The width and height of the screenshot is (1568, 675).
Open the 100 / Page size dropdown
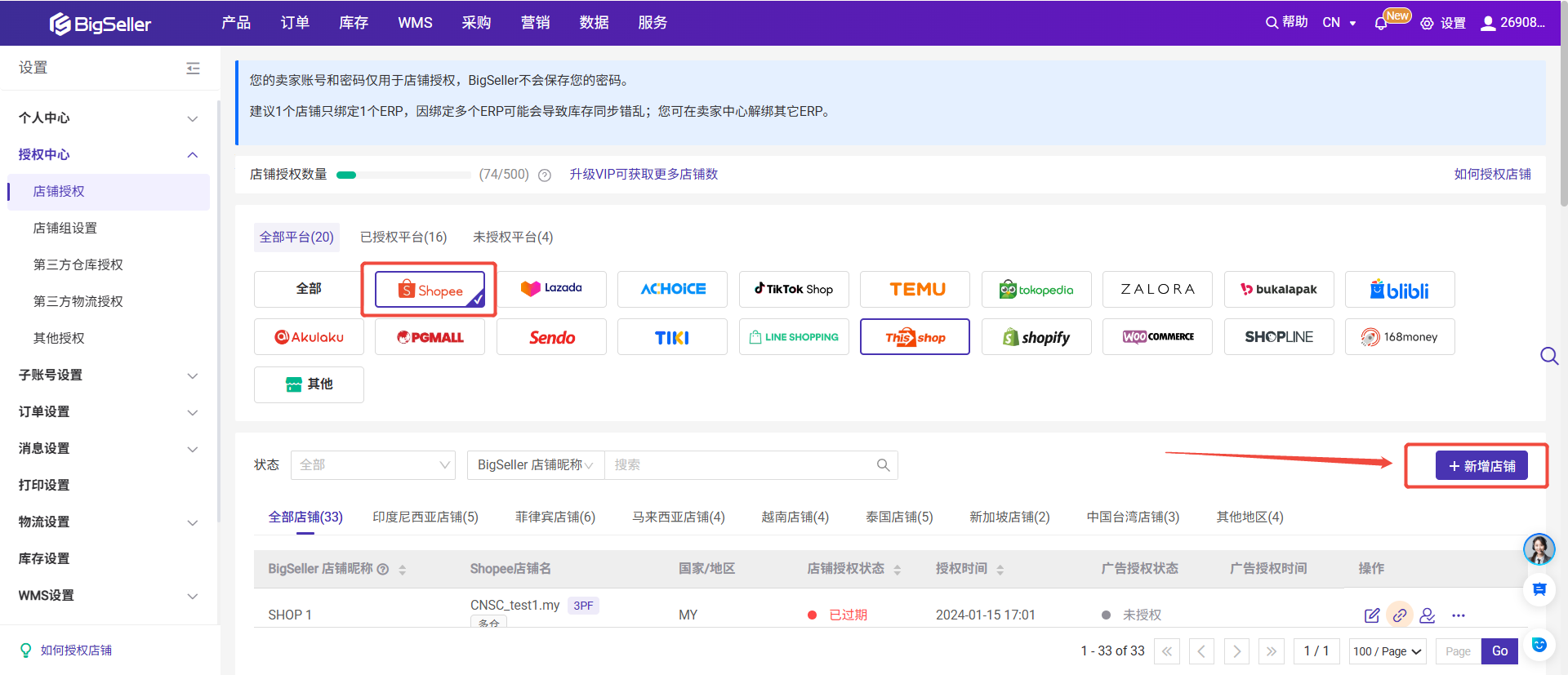(1387, 651)
